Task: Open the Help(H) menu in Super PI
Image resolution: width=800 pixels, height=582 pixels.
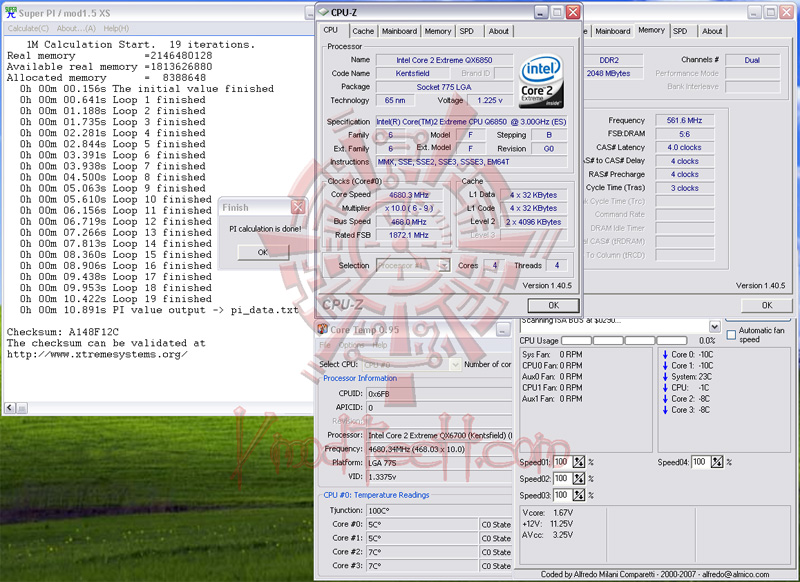Action: (x=116, y=29)
